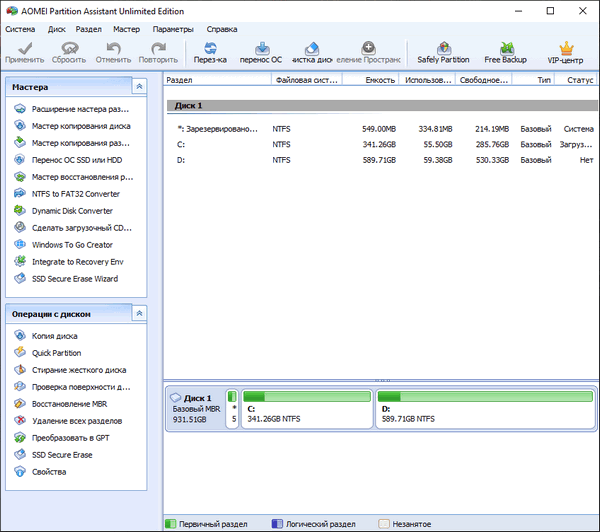Click the Применить (Apply) checkmark icon
Viewport: 600px width, 532px height.
click(23, 48)
